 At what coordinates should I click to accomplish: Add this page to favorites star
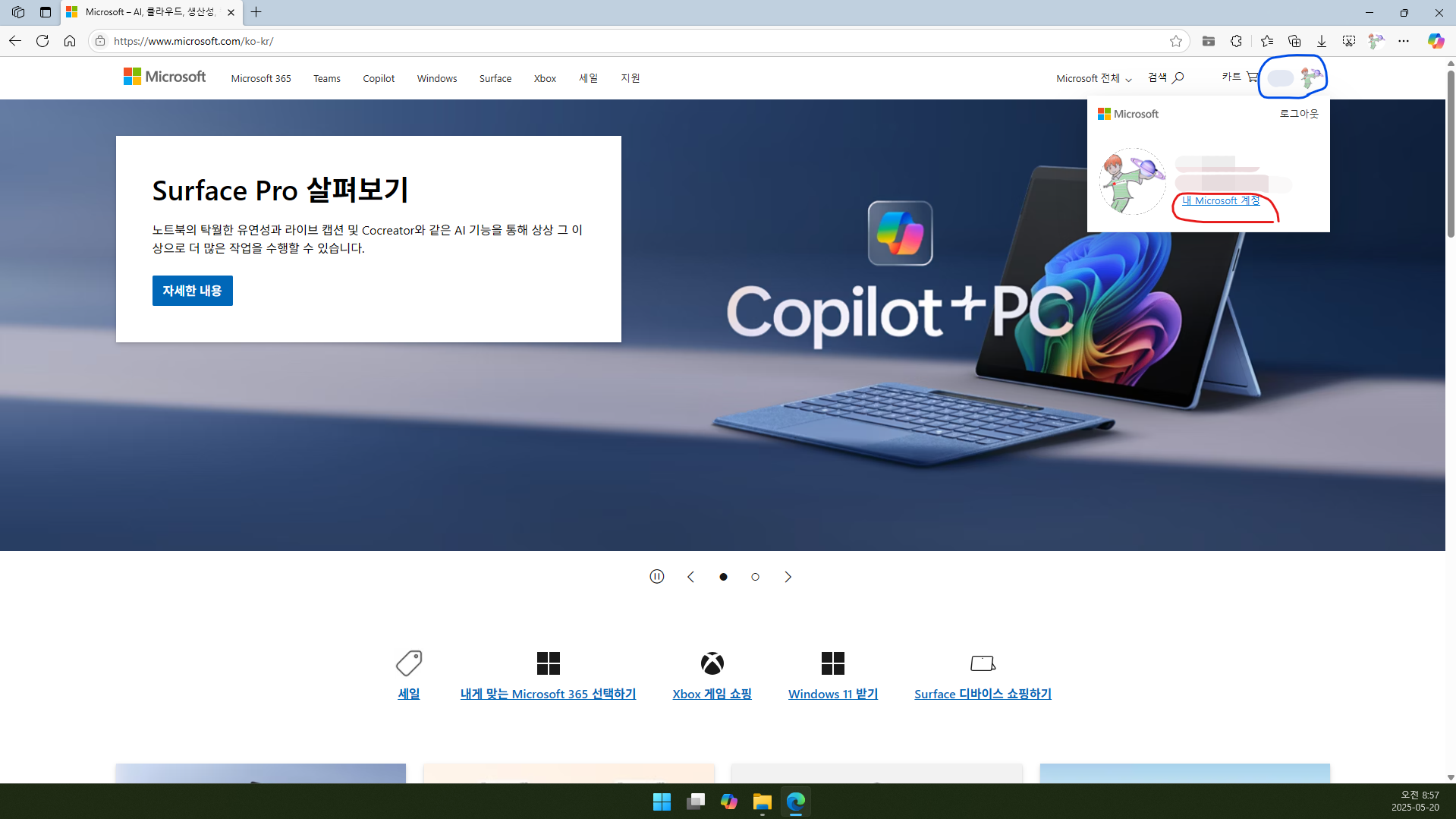point(1176,41)
